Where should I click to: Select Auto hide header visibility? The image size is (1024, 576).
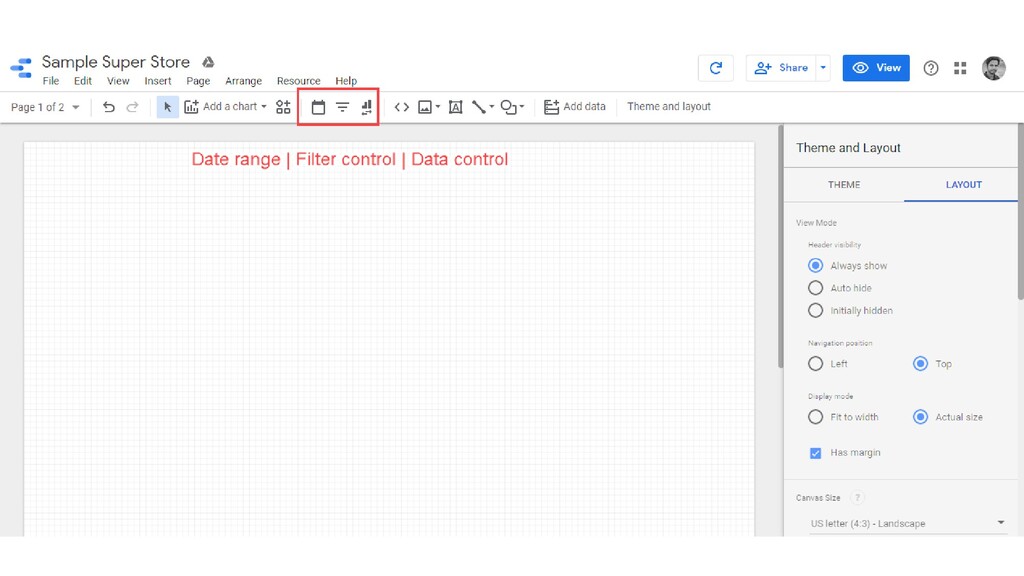click(x=815, y=288)
